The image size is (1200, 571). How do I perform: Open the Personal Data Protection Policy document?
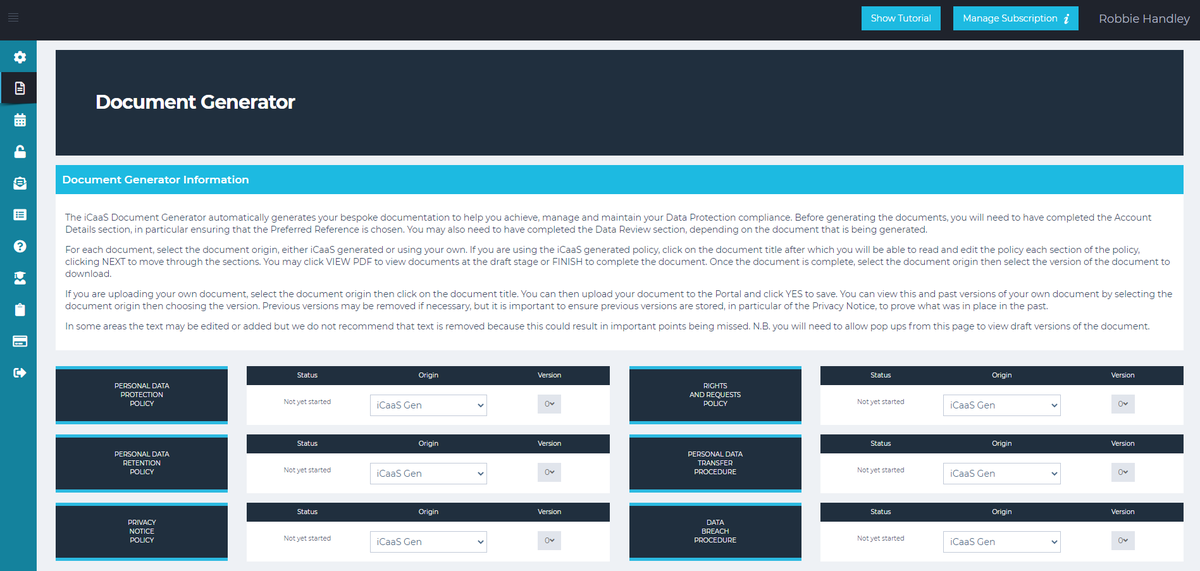point(142,395)
